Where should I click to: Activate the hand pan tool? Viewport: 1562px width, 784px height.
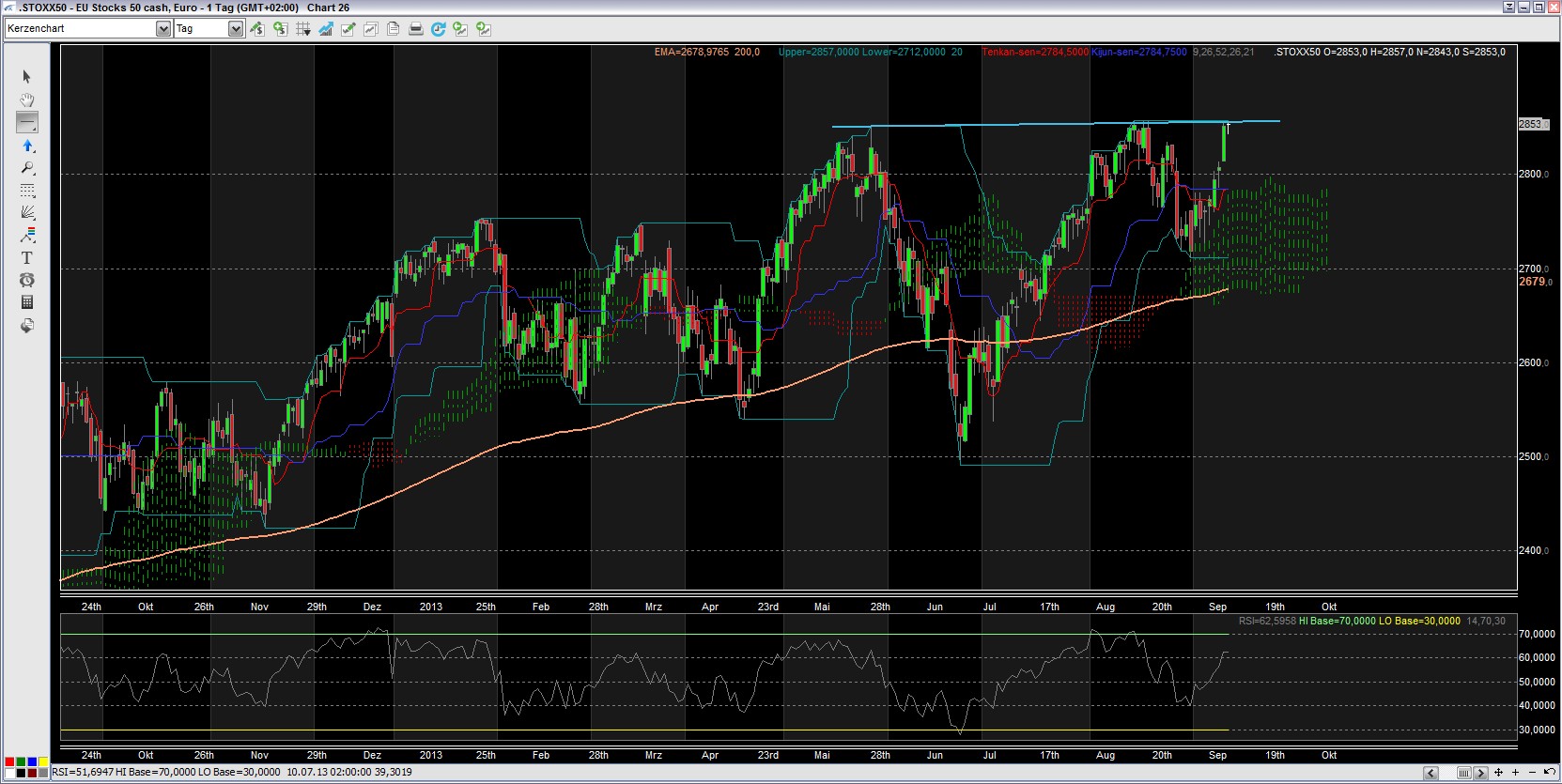pos(26,100)
